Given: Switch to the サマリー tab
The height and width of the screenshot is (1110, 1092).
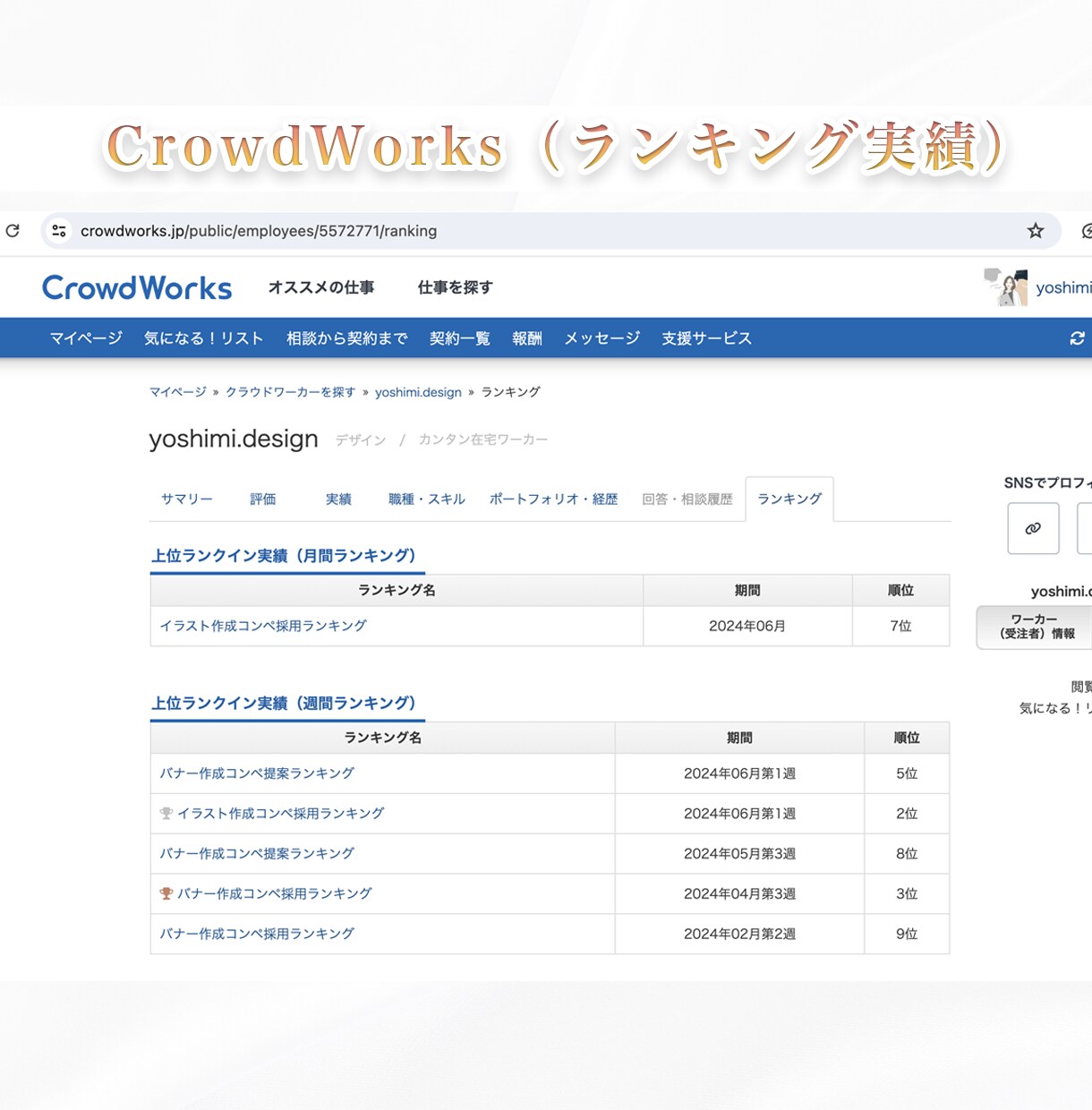Looking at the screenshot, I should tap(187, 499).
